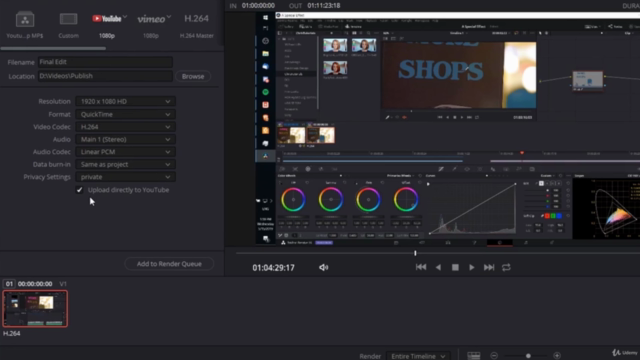Jump to last frame of timeline
This screenshot has width=640, height=360.
(489, 267)
